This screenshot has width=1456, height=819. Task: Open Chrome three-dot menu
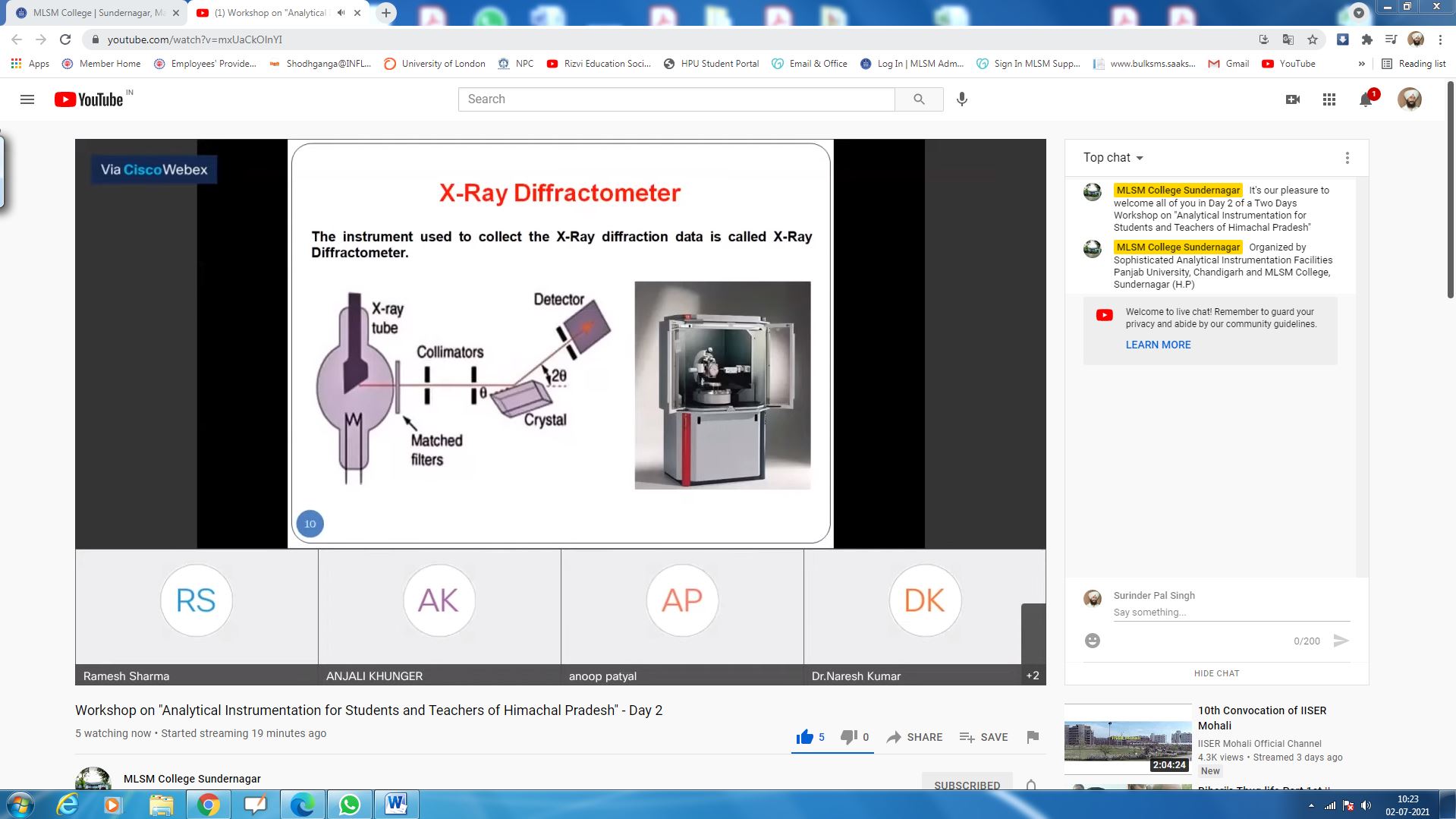coord(1440,39)
